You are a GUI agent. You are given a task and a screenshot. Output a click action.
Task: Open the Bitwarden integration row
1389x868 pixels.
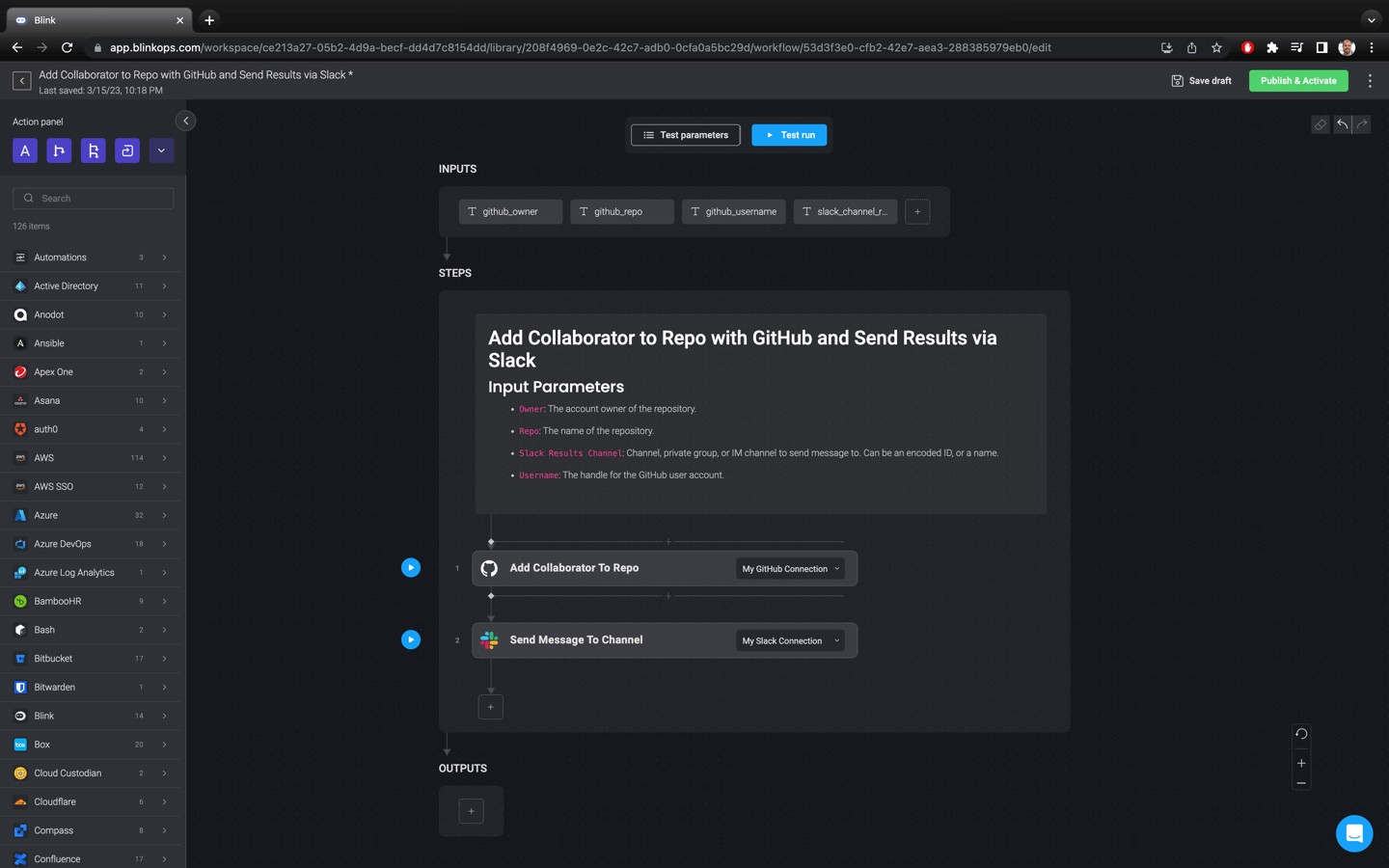[93, 687]
